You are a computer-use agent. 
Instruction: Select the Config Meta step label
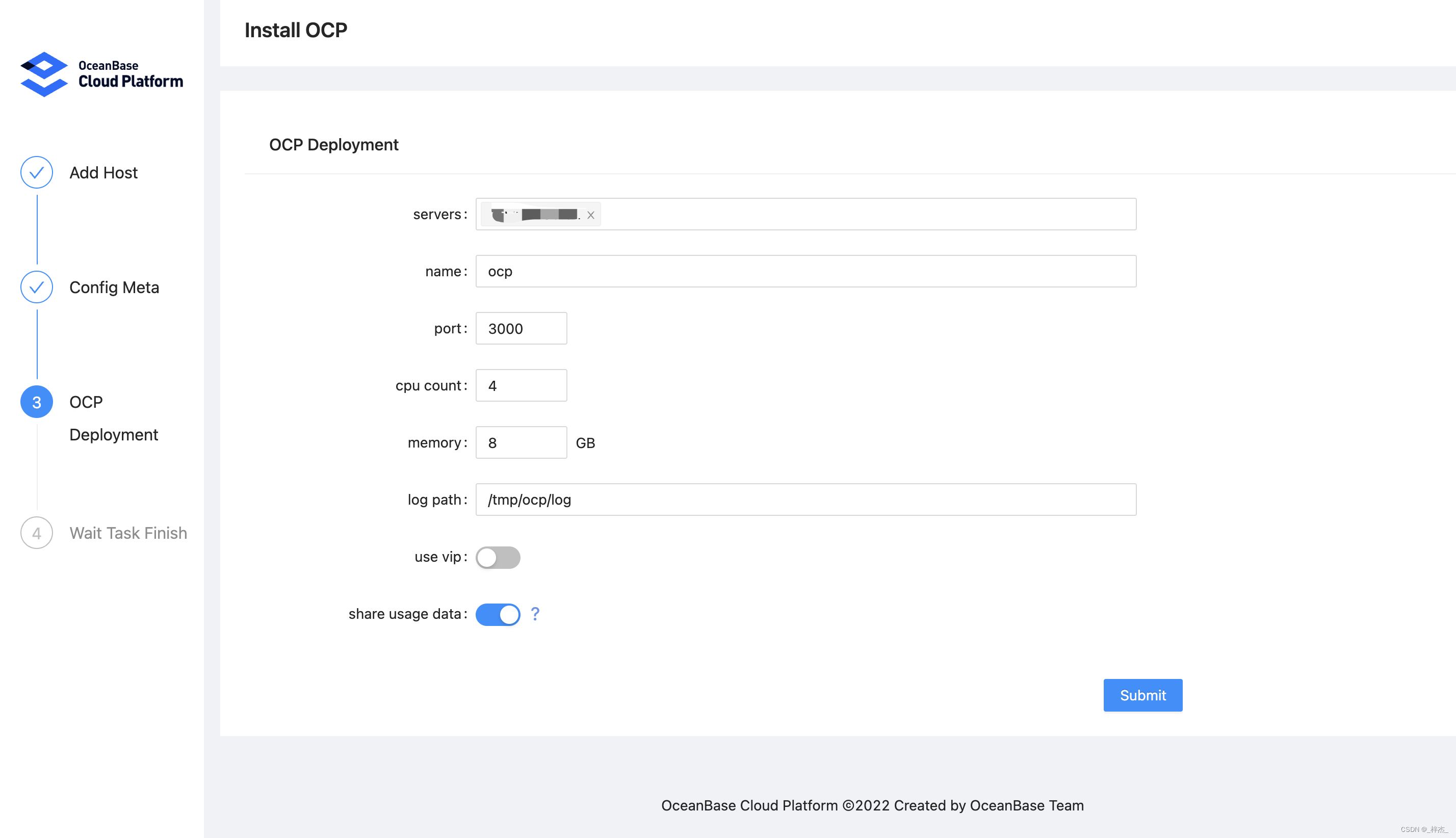click(114, 287)
